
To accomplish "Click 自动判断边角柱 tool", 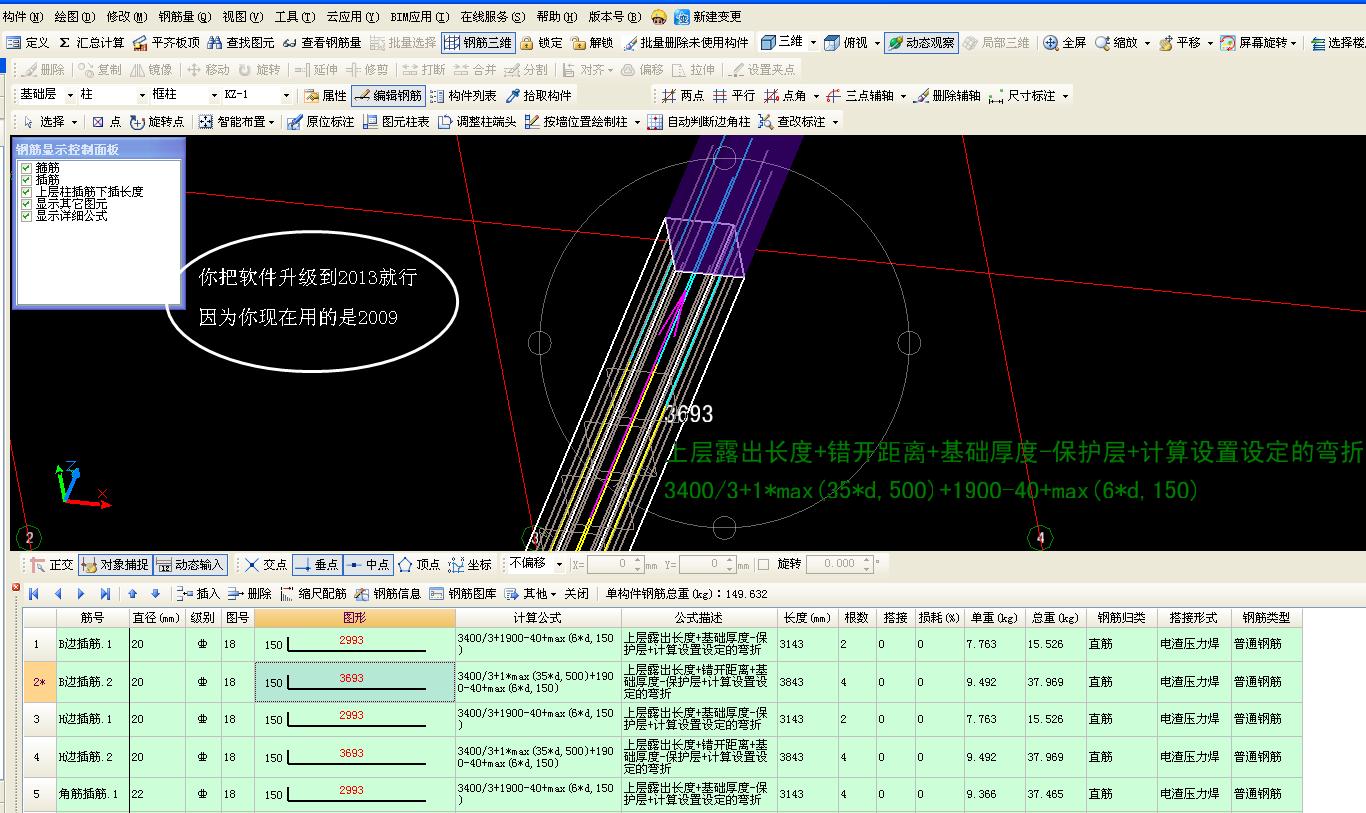I will pos(699,122).
